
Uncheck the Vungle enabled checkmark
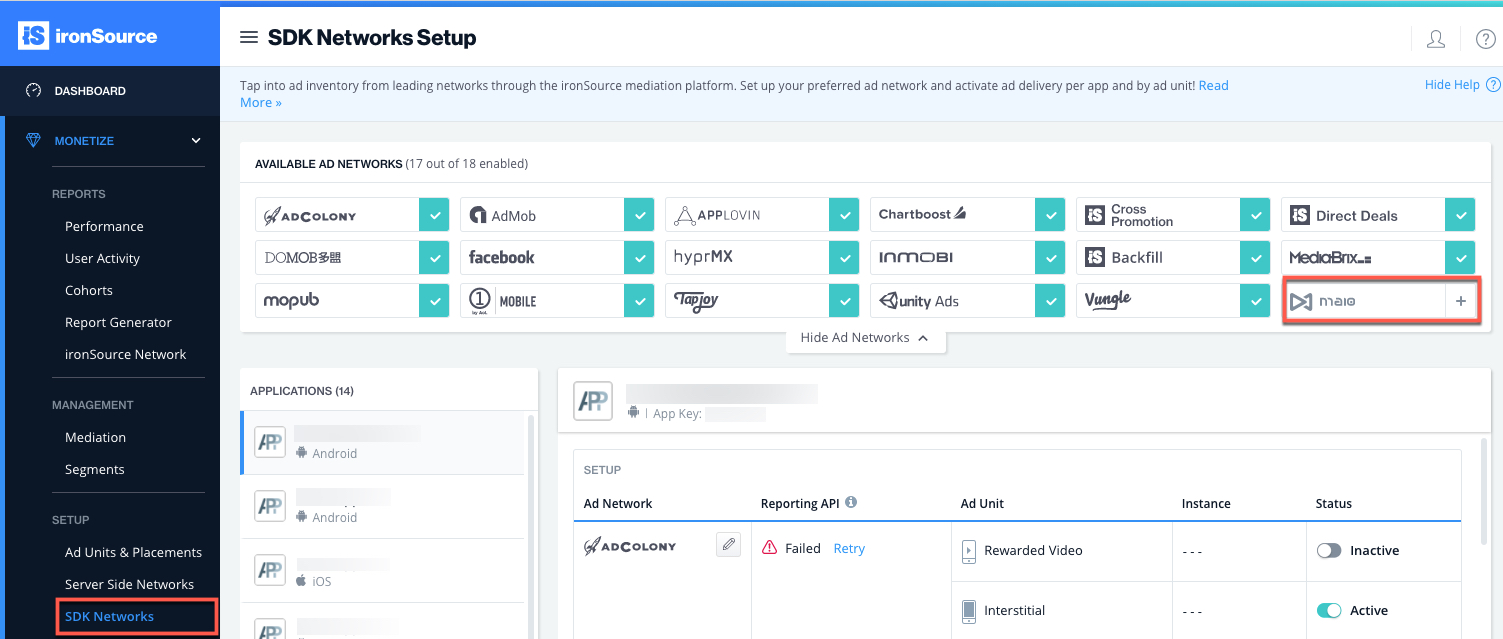(1255, 300)
